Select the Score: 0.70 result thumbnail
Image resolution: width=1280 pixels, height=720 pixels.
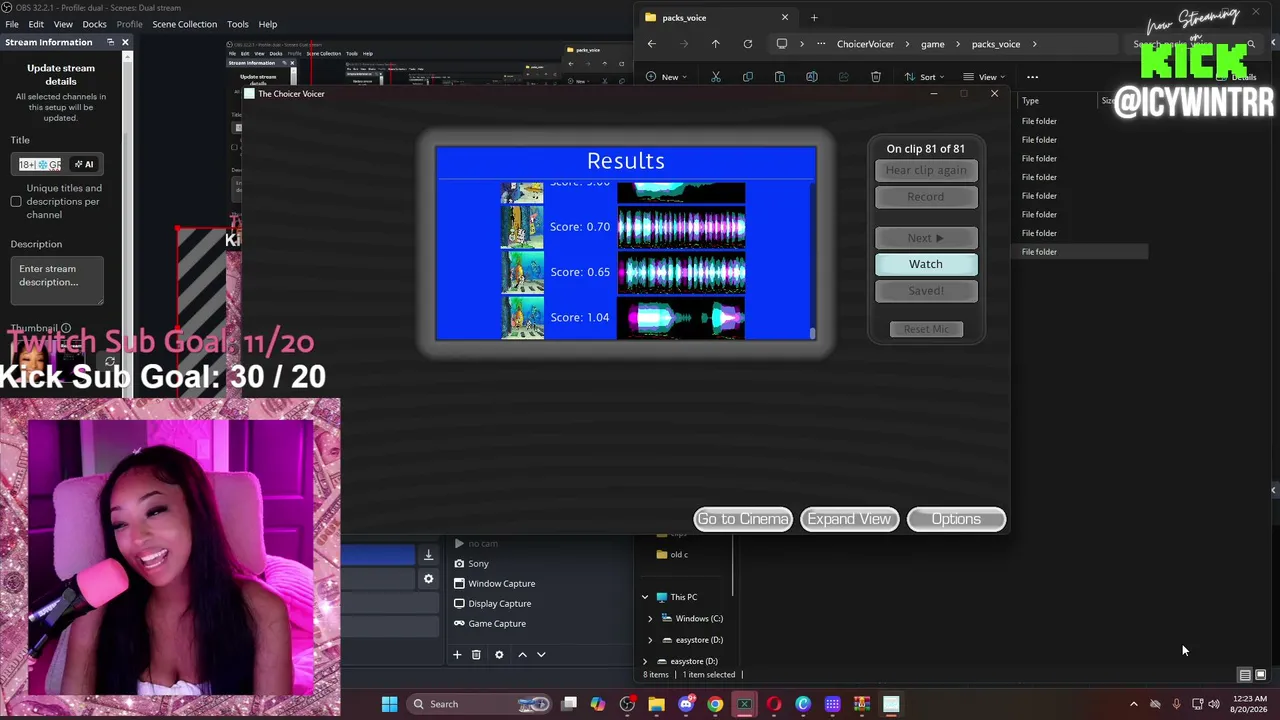[x=522, y=227]
